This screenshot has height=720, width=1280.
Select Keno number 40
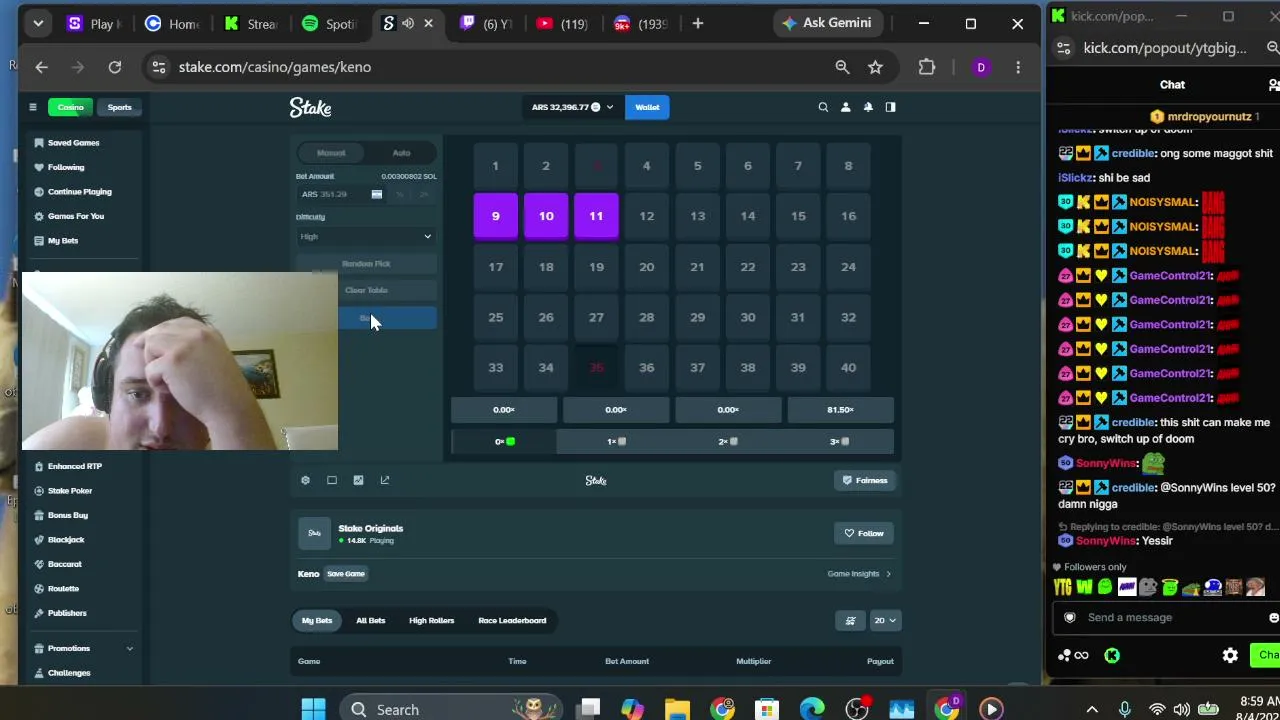click(x=848, y=367)
